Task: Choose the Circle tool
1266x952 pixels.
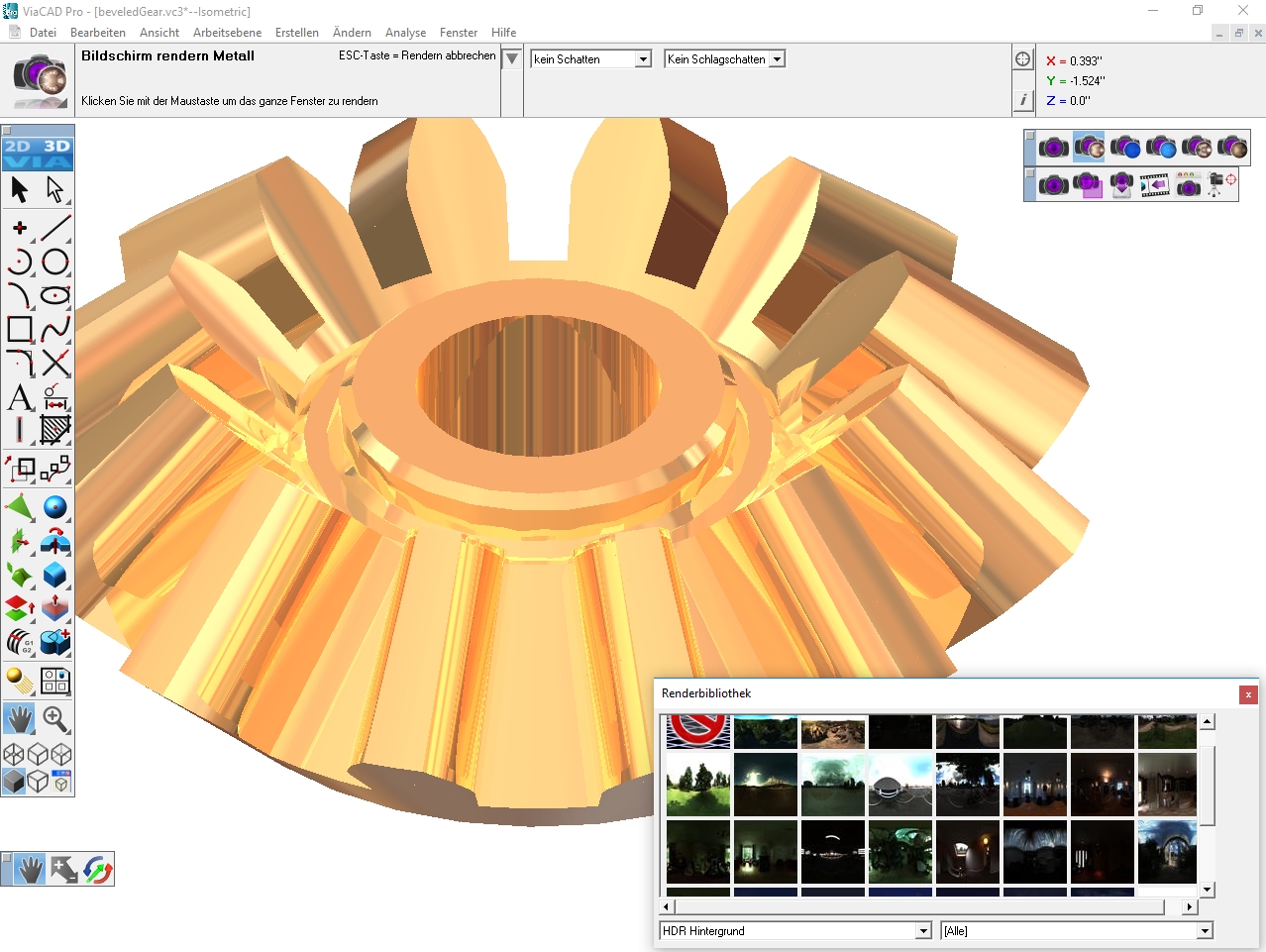Action: [x=55, y=262]
